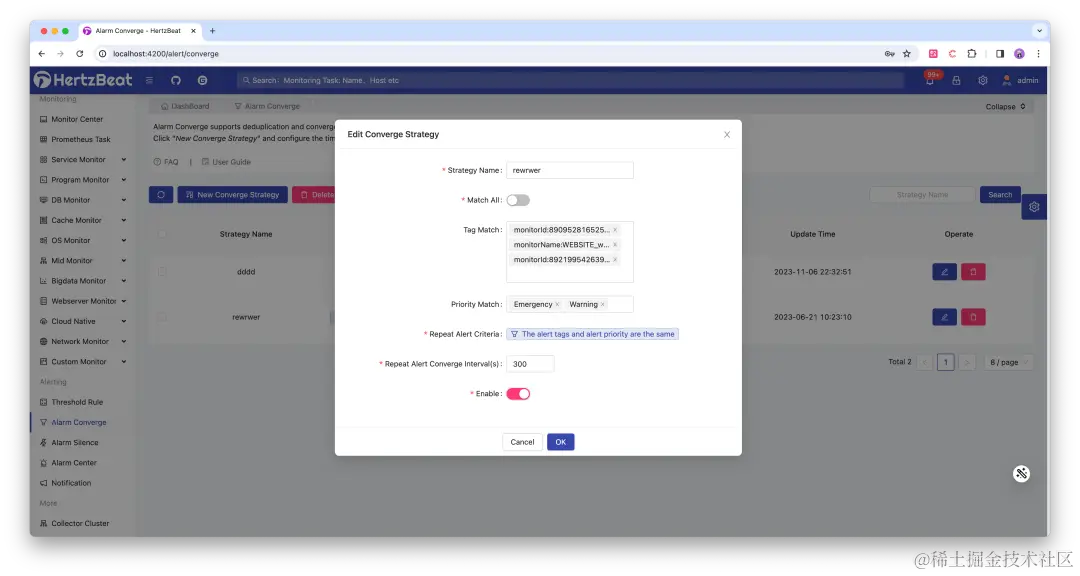Click Cancel in the dialog

click(522, 442)
